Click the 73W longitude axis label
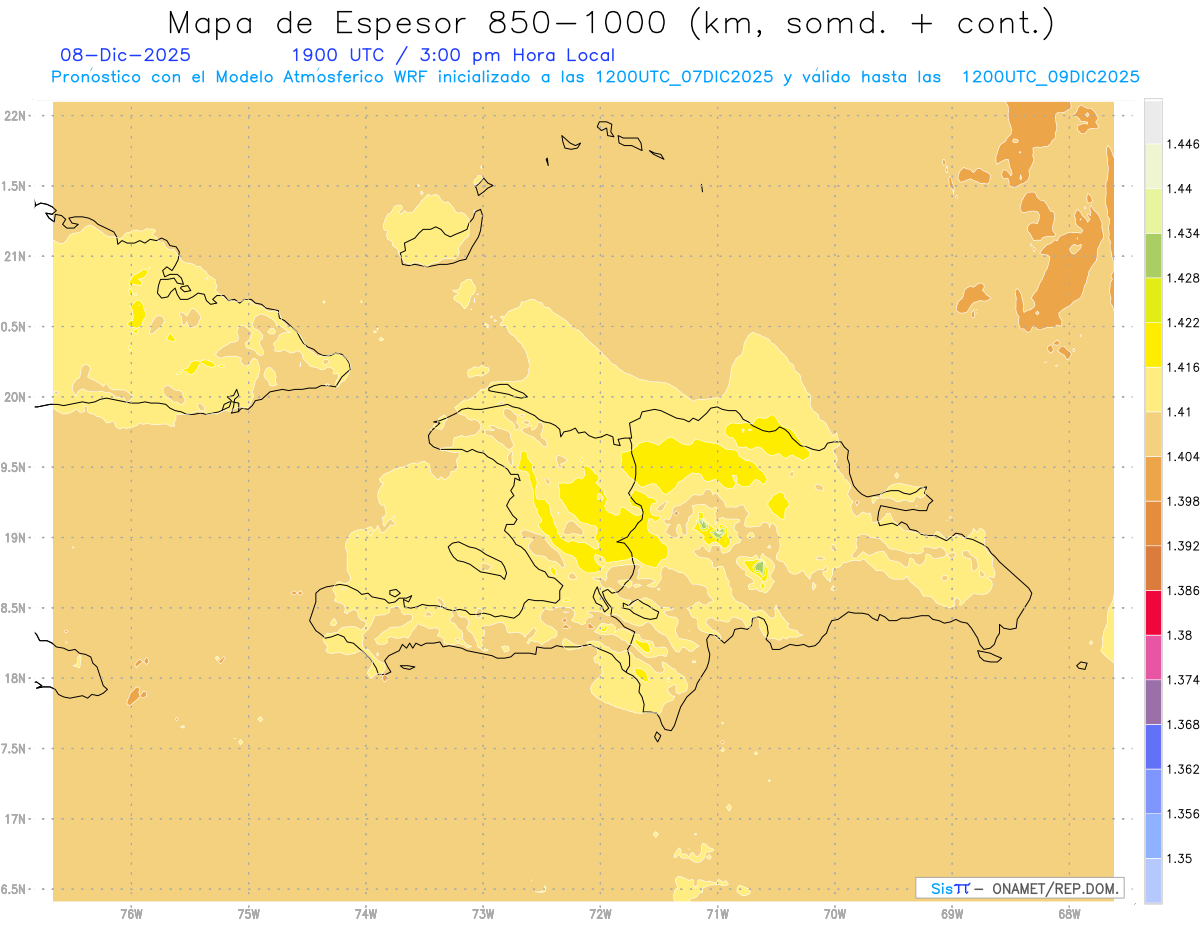Viewport: 1200px width, 927px height. tap(483, 914)
